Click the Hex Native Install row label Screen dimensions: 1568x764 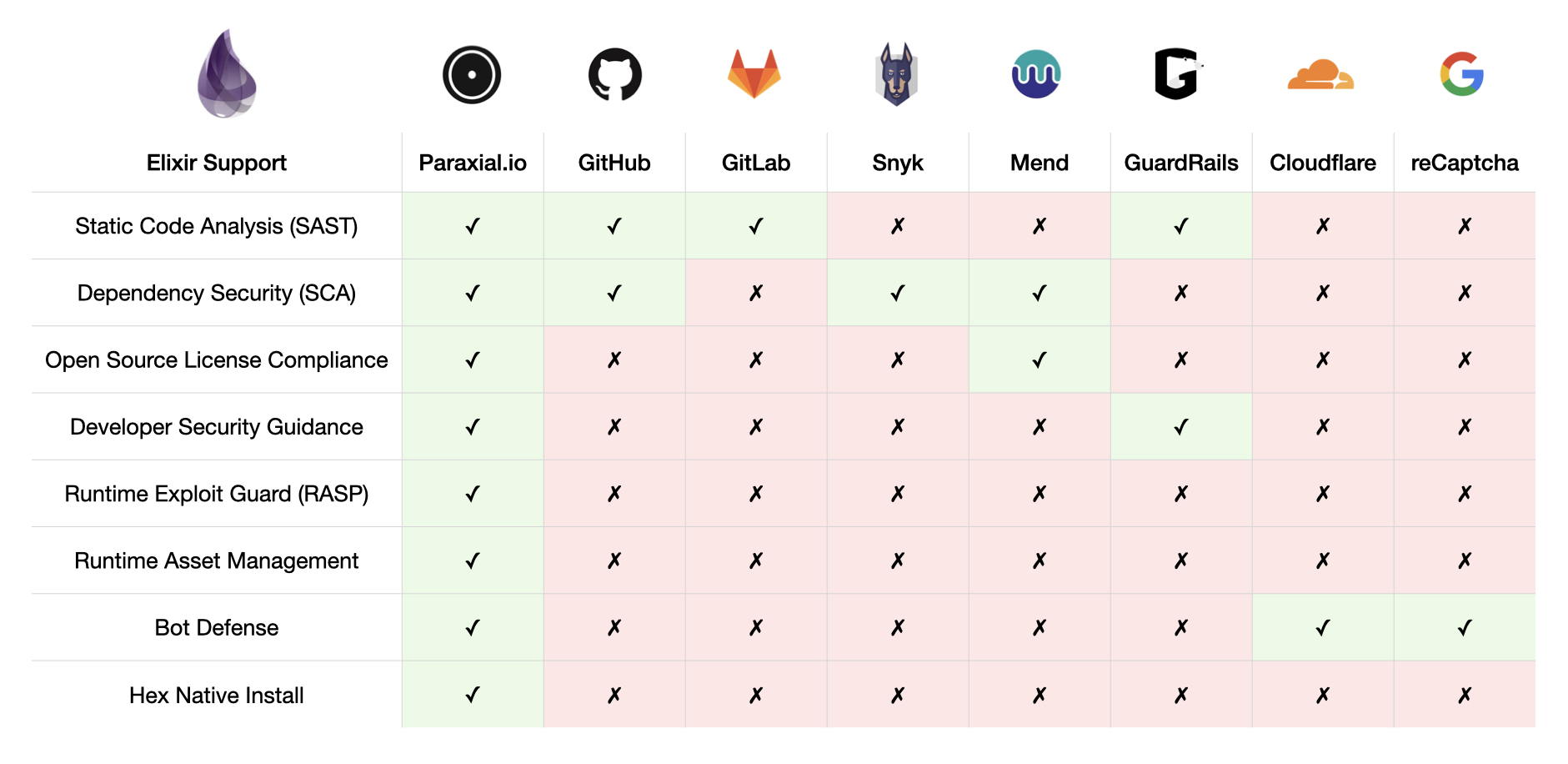pyautogui.click(x=217, y=695)
